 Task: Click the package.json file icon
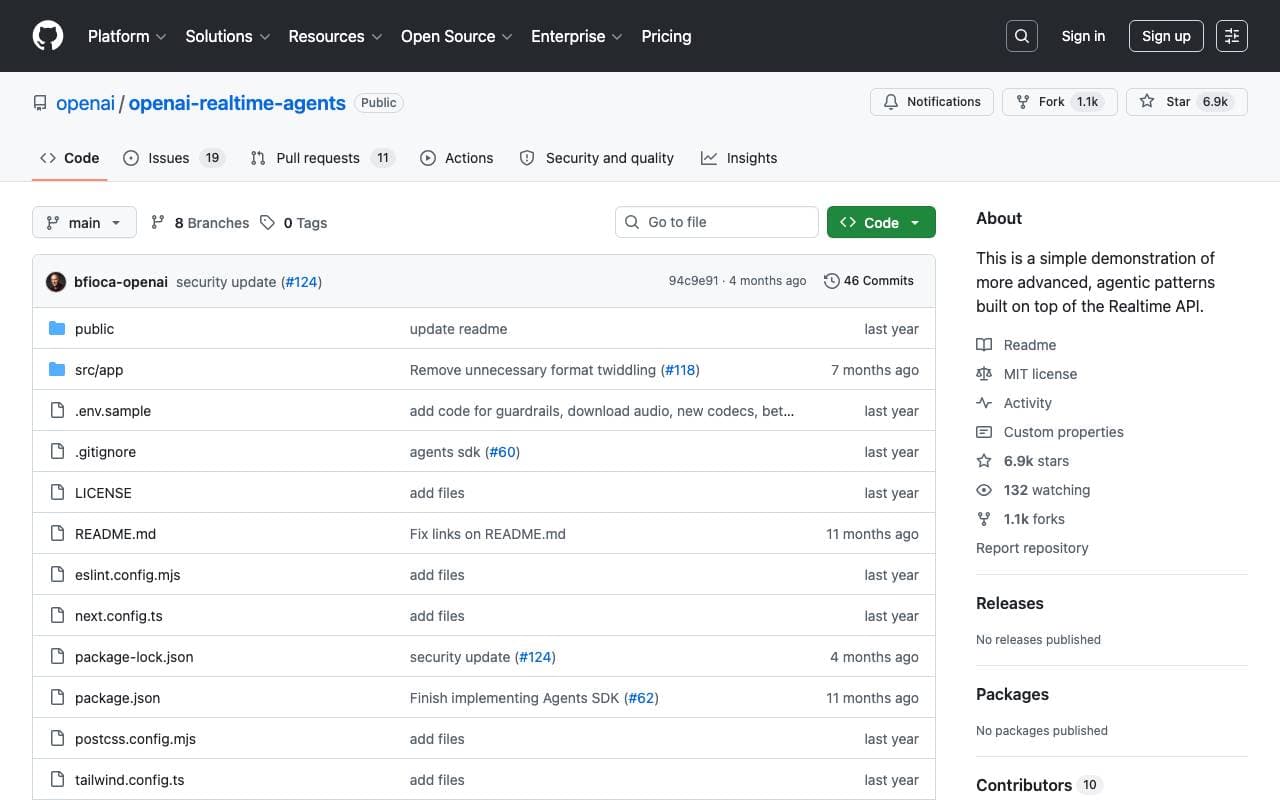tap(57, 698)
